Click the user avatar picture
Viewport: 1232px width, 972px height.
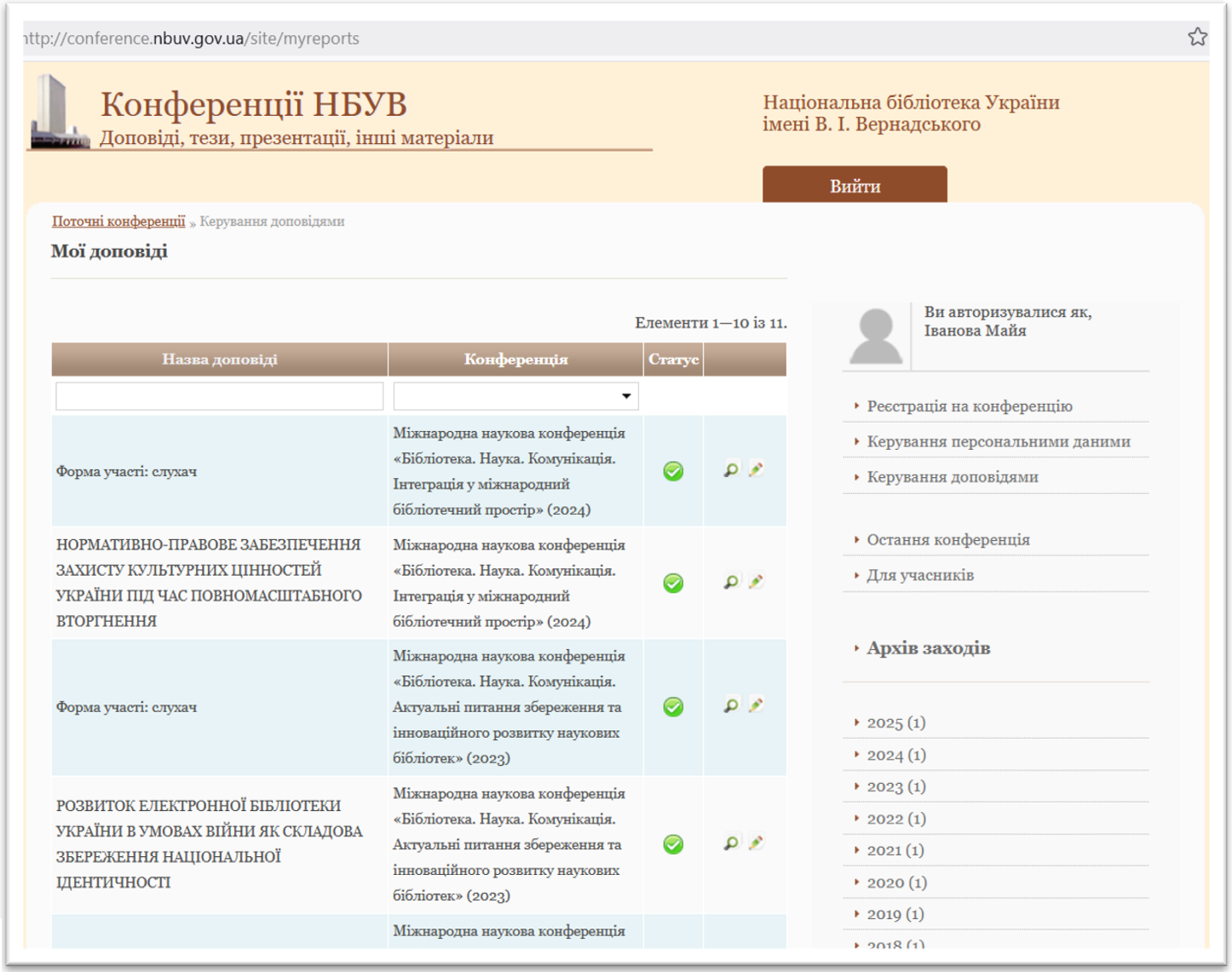point(876,336)
